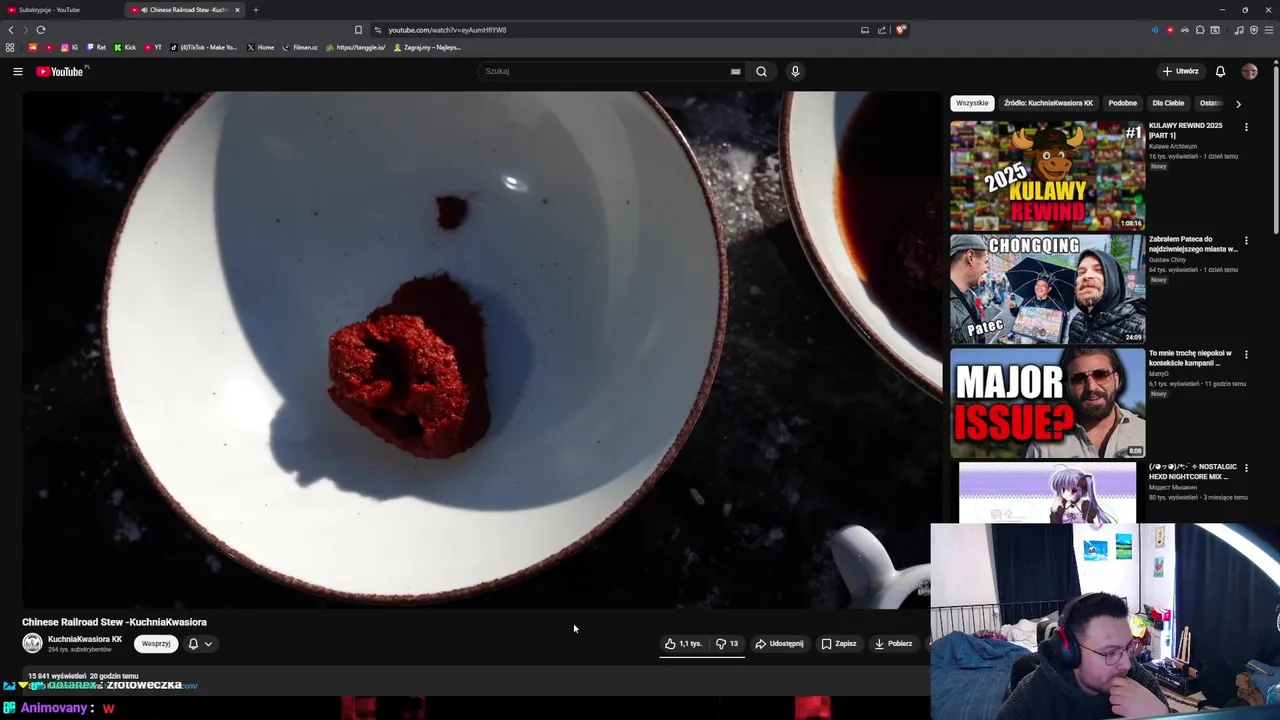Viewport: 1280px width, 720px height.
Task: Like the video with thumbs up
Action: 683,644
